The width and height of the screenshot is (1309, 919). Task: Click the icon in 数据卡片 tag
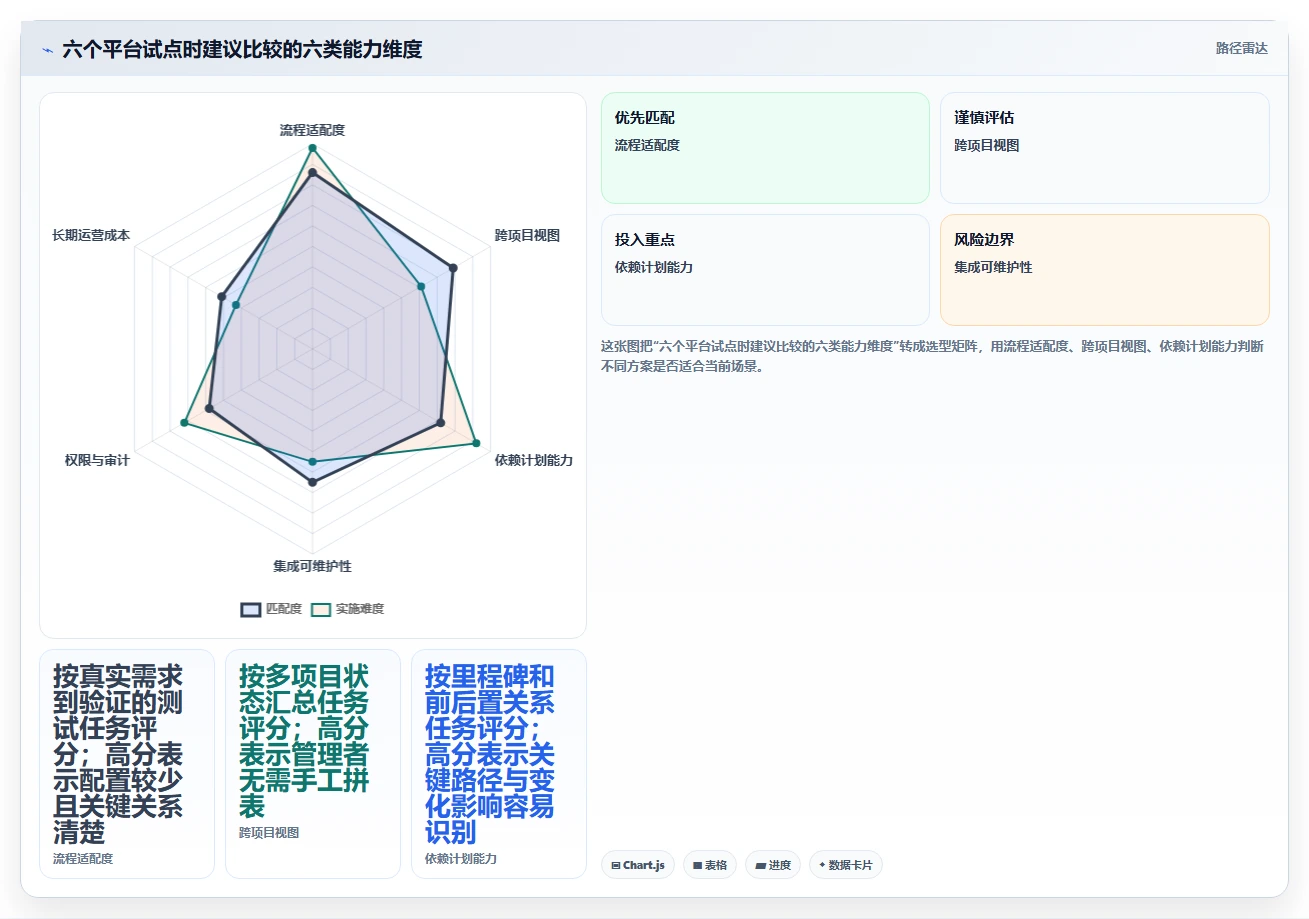point(822,865)
